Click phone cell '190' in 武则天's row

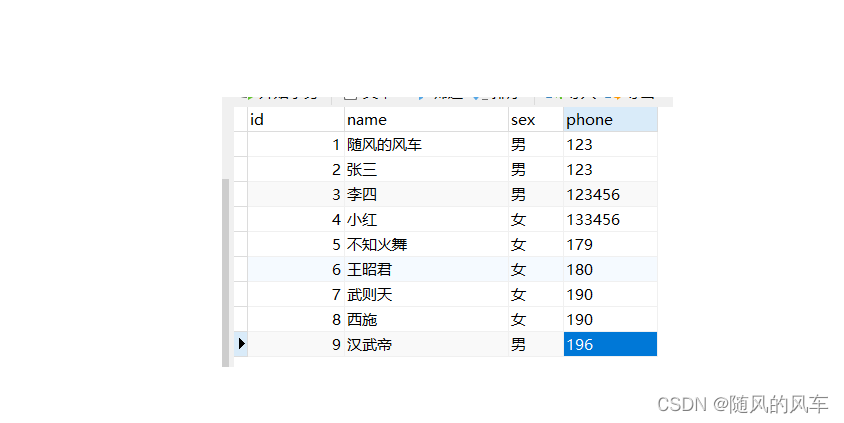pos(610,294)
